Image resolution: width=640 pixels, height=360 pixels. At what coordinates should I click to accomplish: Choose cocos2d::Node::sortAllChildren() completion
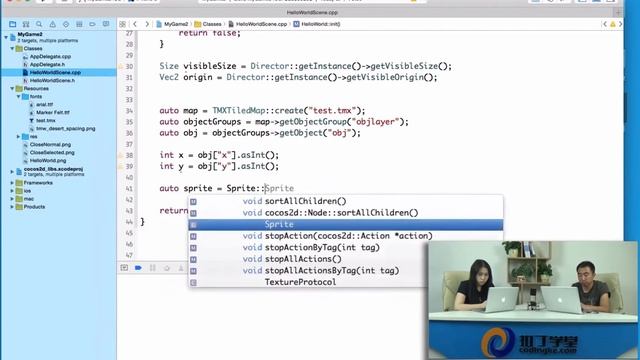coord(345,213)
